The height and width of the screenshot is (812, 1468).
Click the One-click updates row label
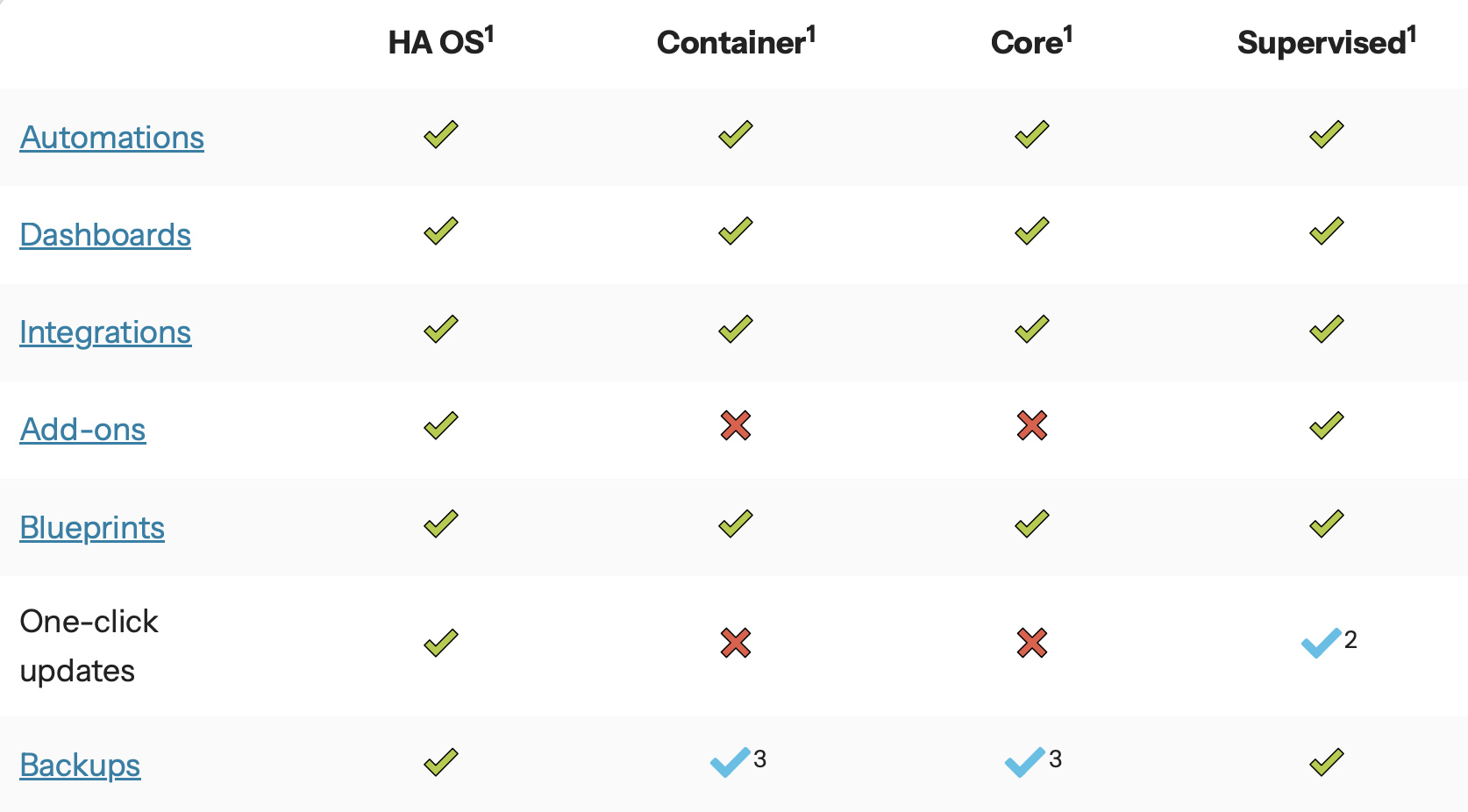pyautogui.click(x=89, y=646)
